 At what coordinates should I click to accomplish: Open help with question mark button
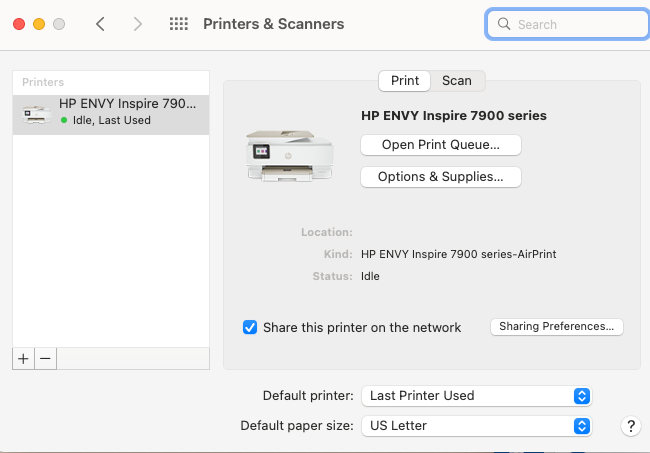(630, 426)
